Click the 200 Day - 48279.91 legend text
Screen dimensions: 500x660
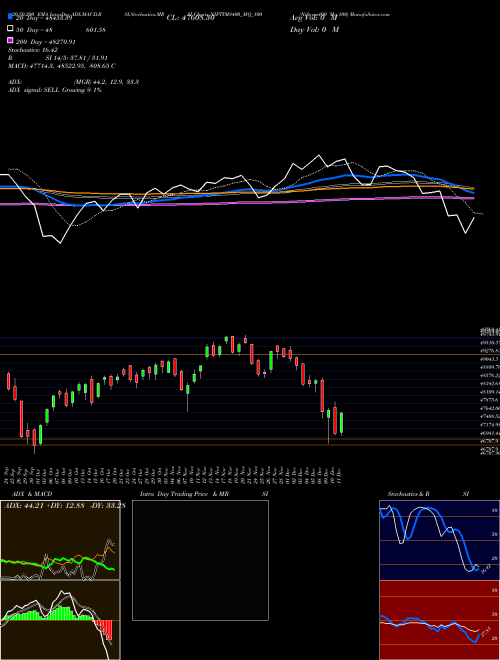[46, 42]
